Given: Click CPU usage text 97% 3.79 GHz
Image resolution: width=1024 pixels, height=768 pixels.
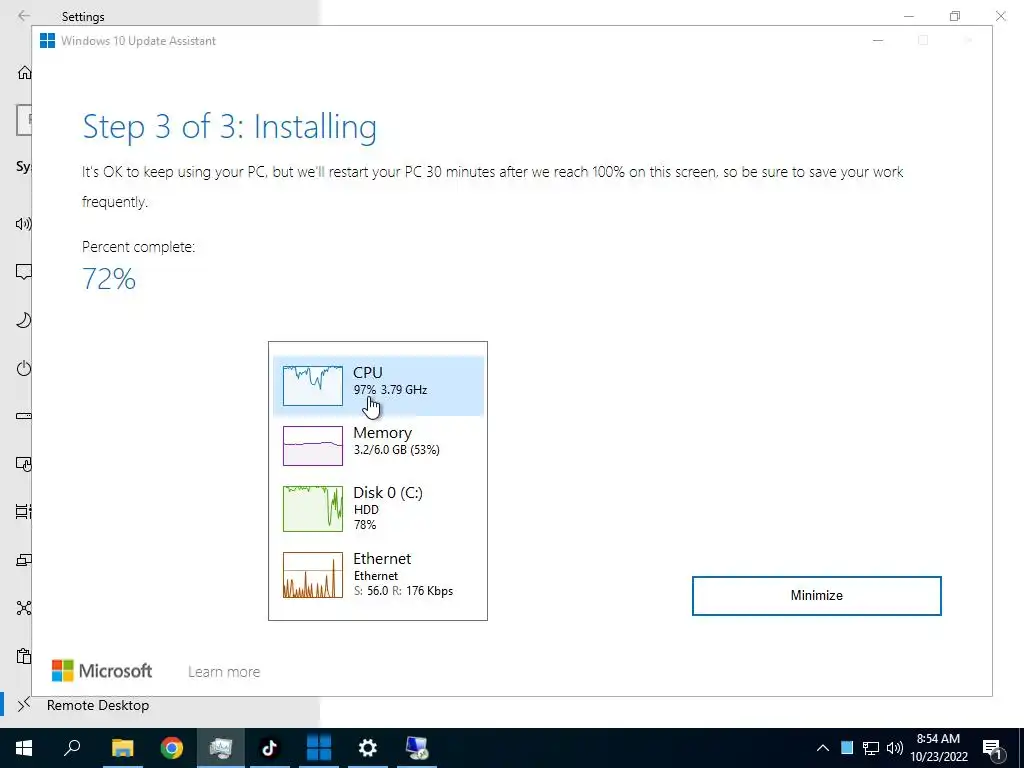Looking at the screenshot, I should pos(391,390).
